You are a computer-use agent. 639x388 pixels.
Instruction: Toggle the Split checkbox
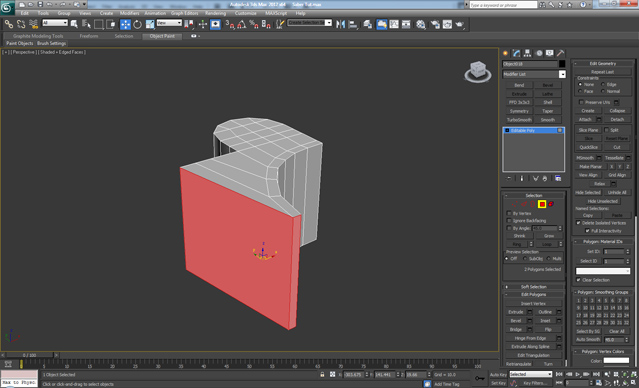click(x=606, y=130)
